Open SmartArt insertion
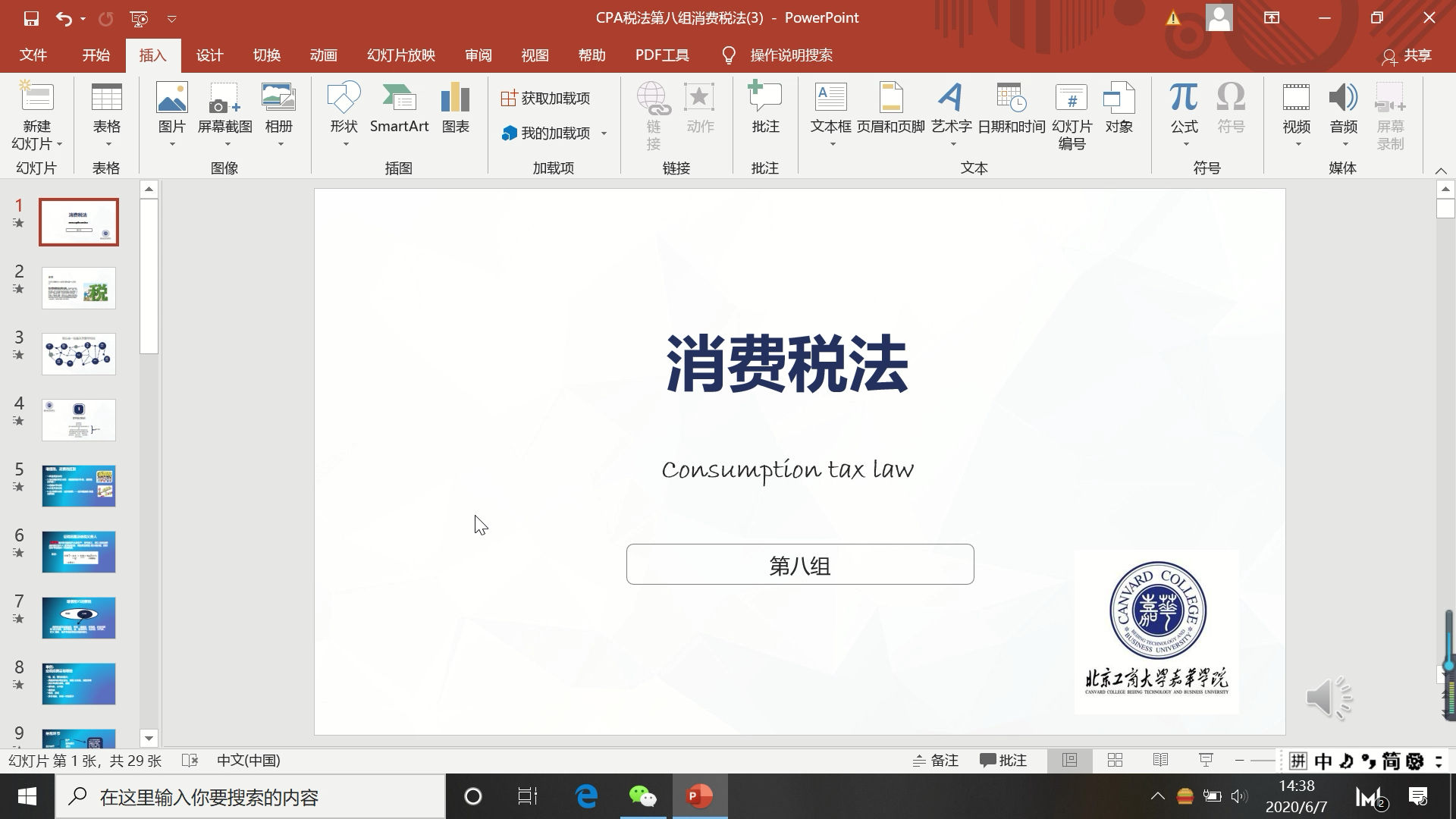The image size is (1456, 819). coord(400,110)
